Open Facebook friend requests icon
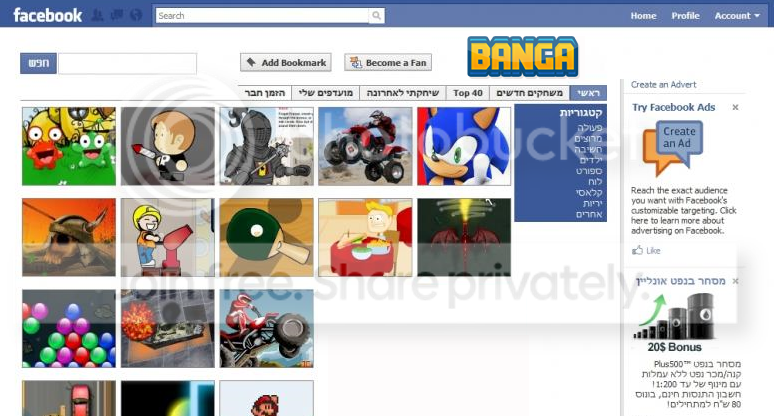 point(98,15)
